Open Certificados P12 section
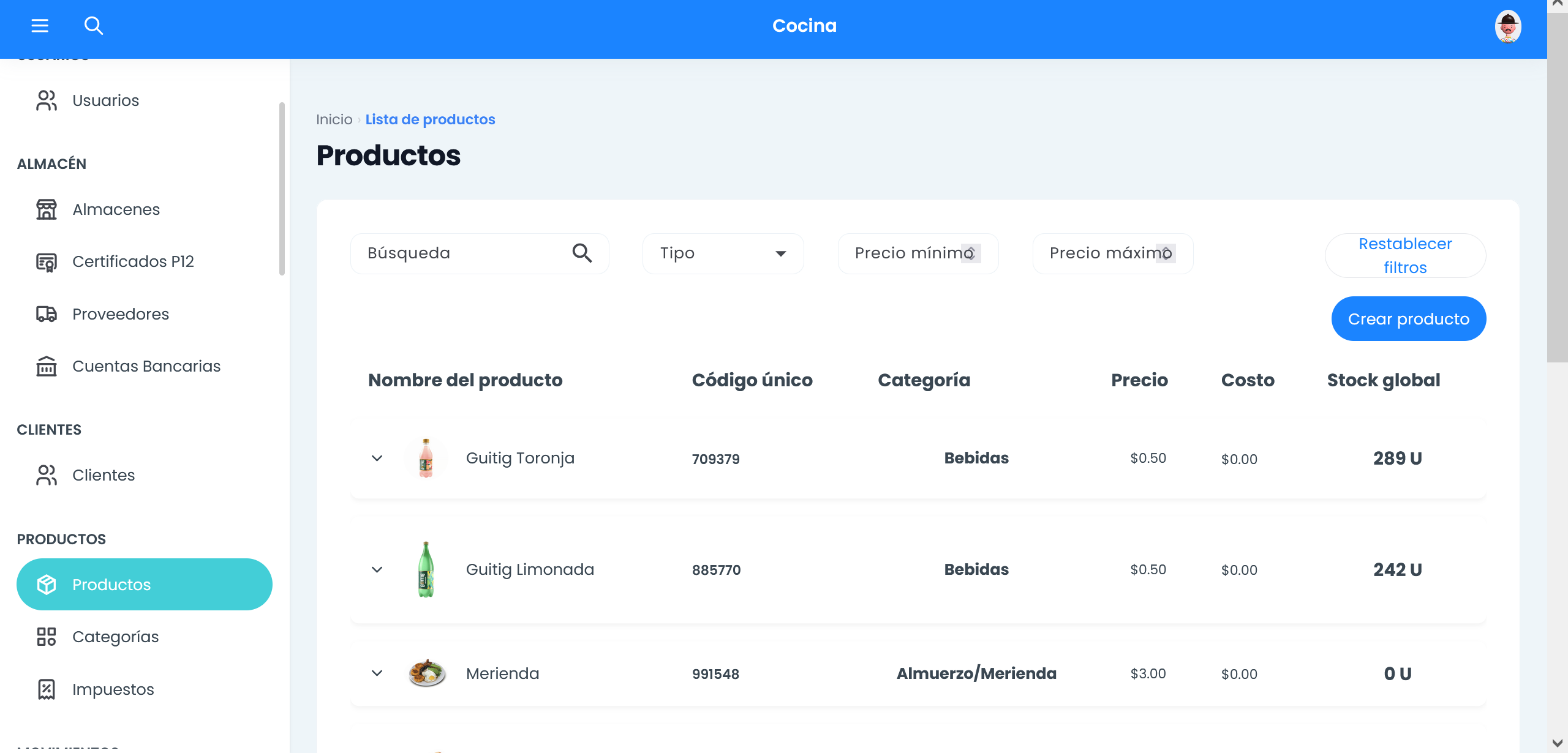The image size is (1568, 753). tap(145, 262)
